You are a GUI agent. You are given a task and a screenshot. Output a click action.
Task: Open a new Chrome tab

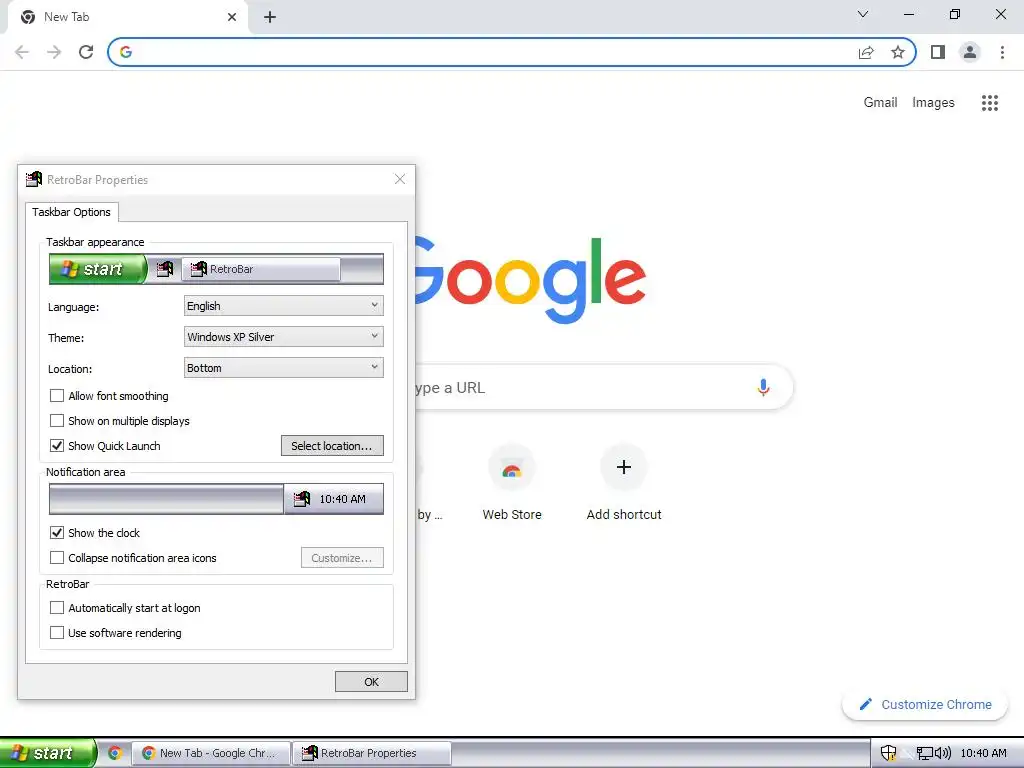coord(270,18)
